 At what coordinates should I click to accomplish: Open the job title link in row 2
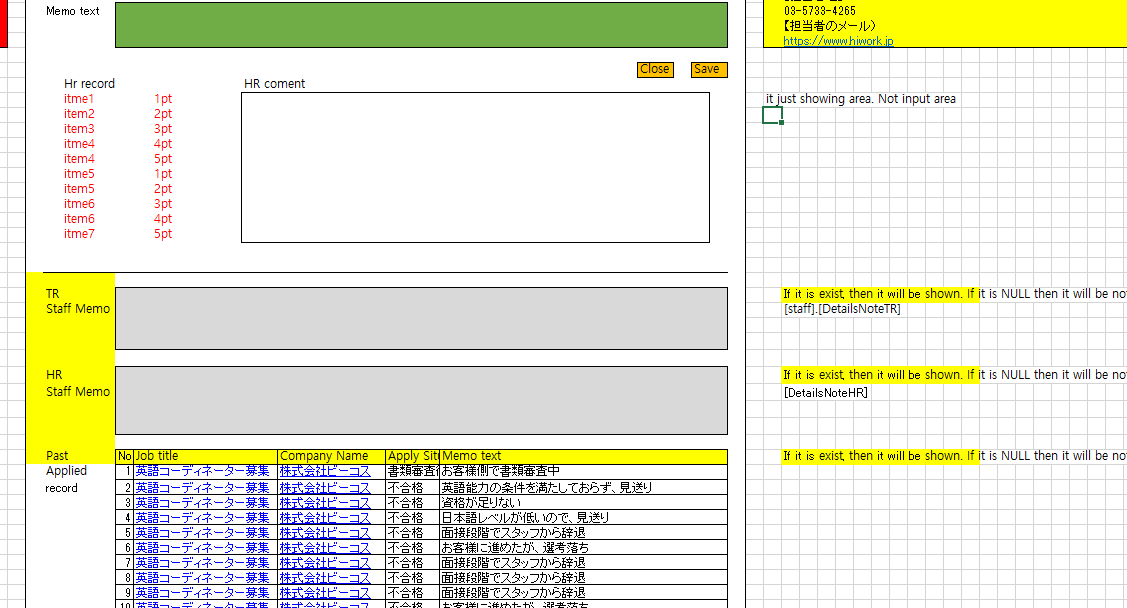tap(202, 487)
